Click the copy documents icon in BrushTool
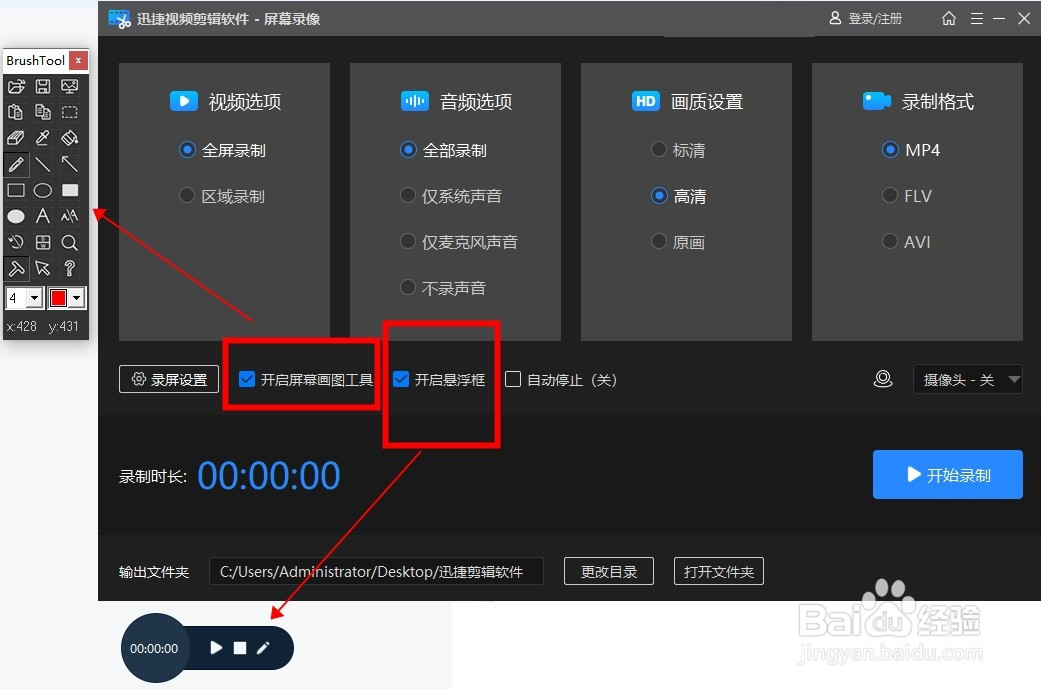Screen dimensions: 1041x689 [x=42, y=112]
